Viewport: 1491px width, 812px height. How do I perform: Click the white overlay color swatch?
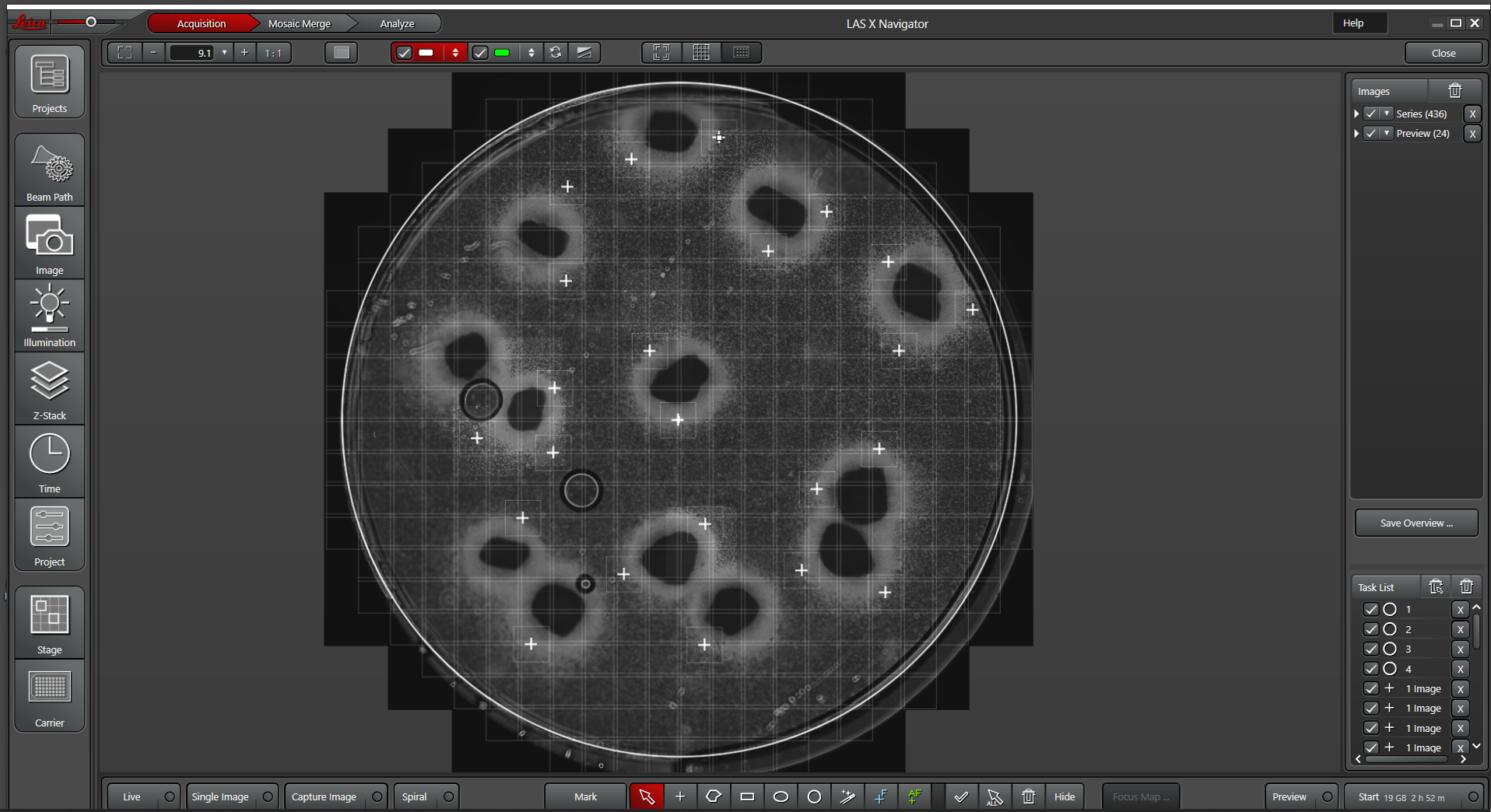tap(426, 53)
